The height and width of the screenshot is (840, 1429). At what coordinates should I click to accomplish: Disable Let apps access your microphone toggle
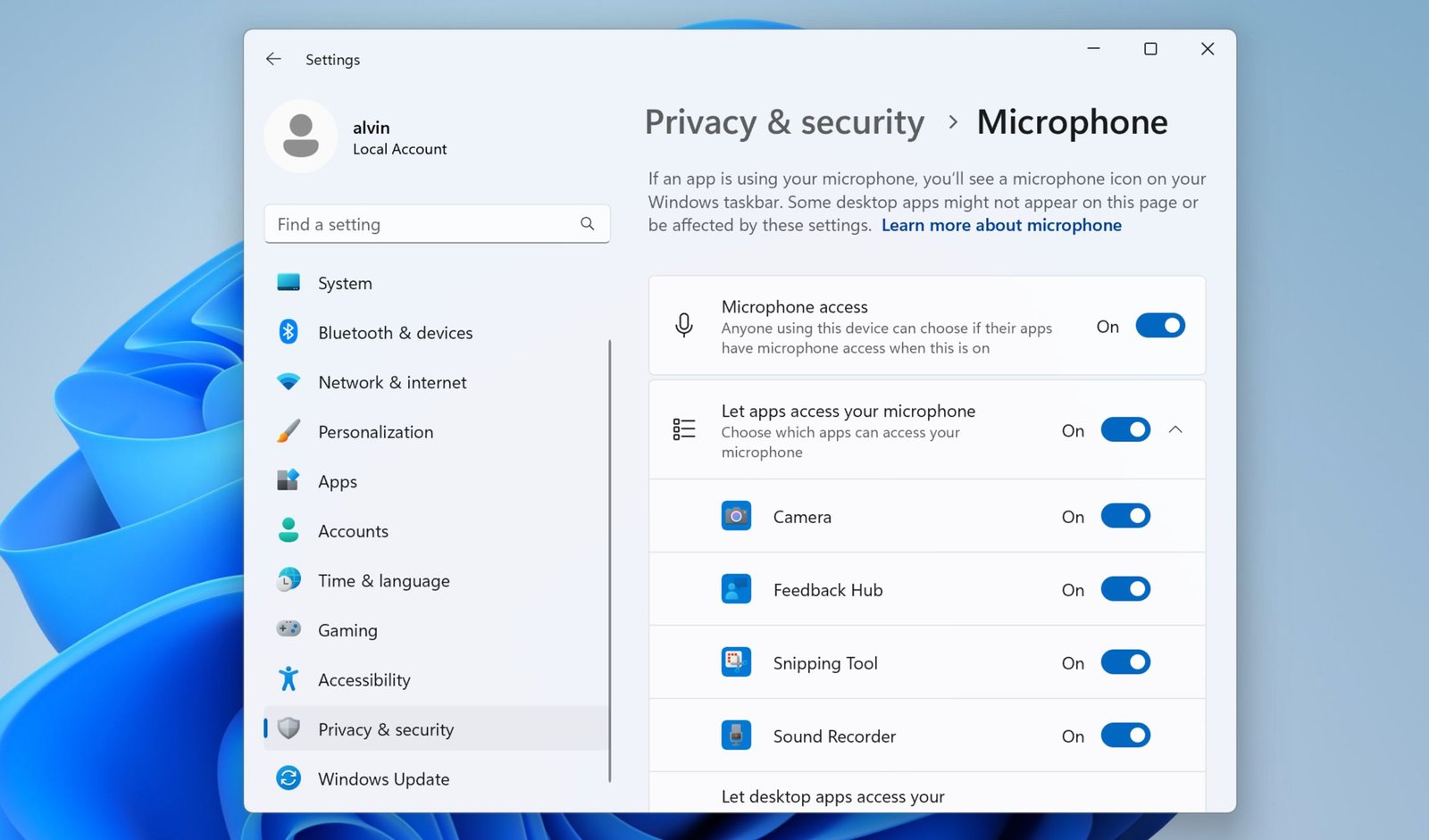coord(1125,430)
